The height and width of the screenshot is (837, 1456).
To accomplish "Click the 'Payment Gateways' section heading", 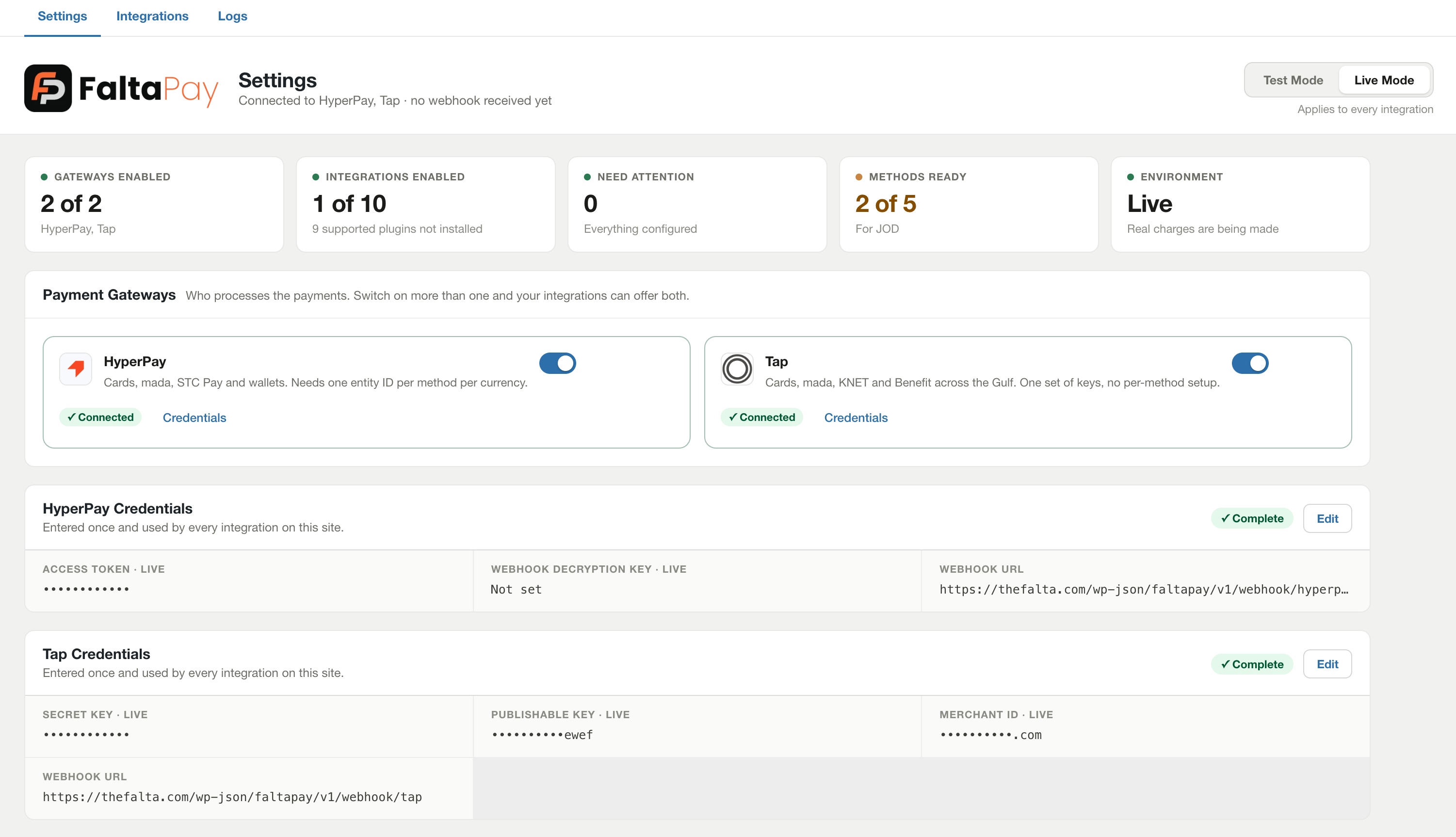I will (x=109, y=295).
